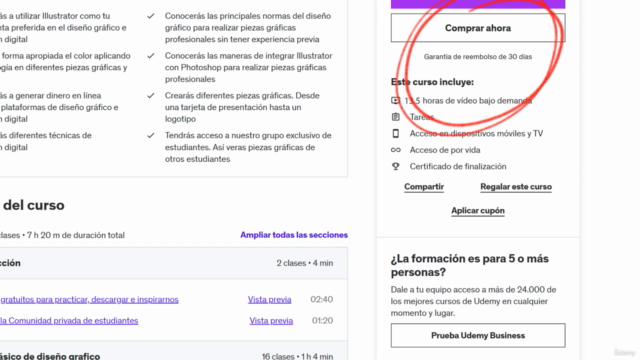Click the infinity icon beside Acceso de por vida
The image size is (640, 360).
(396, 150)
